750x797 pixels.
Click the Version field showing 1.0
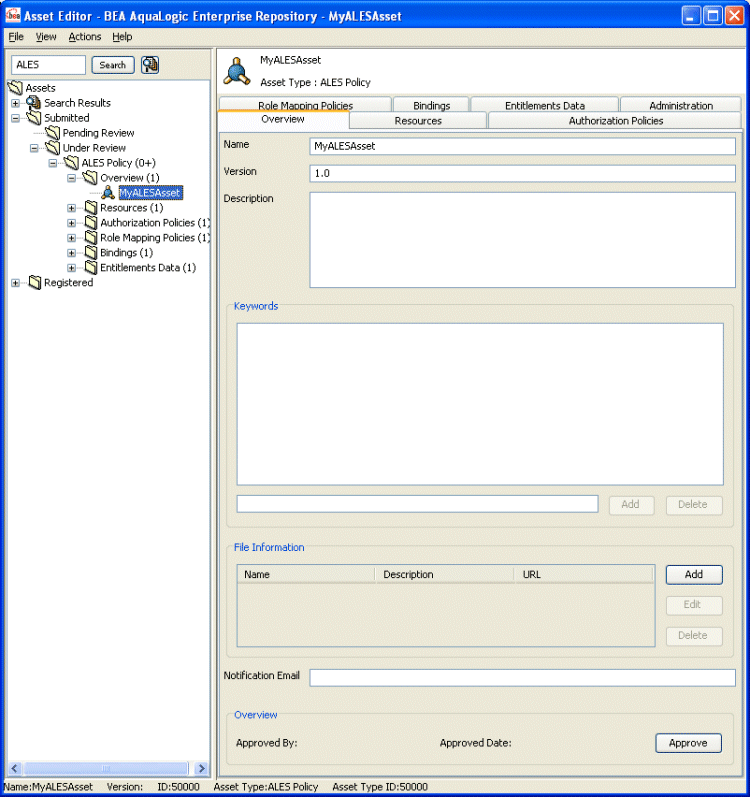coord(522,173)
